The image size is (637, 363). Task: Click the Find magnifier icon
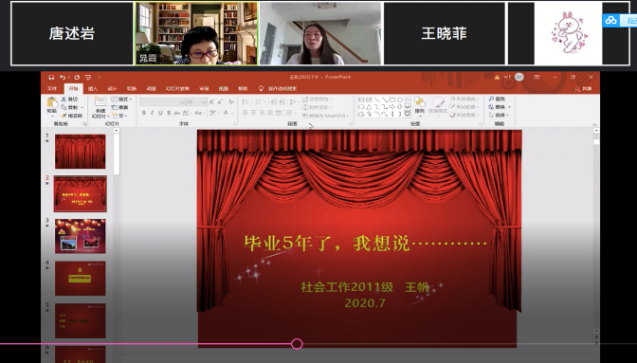pos(491,99)
